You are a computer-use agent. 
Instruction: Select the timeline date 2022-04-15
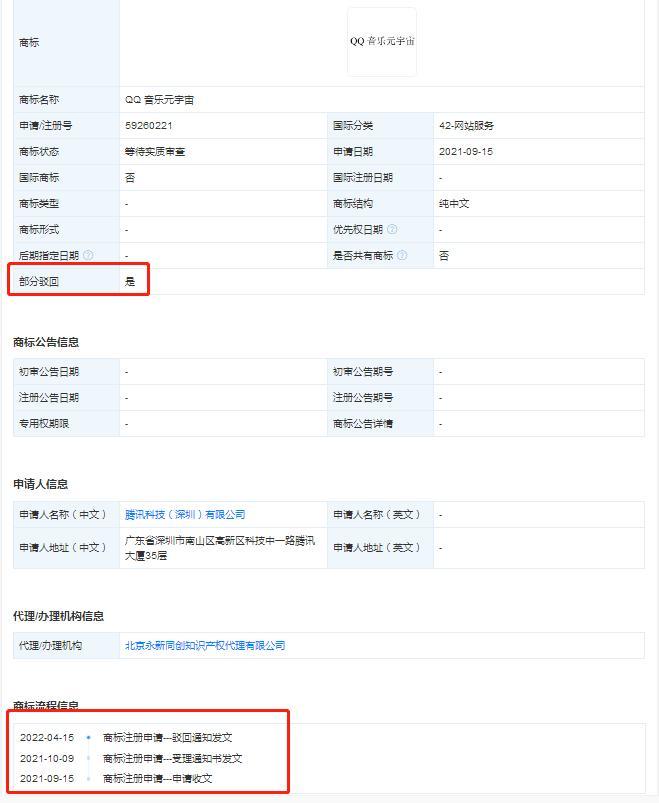coord(47,737)
